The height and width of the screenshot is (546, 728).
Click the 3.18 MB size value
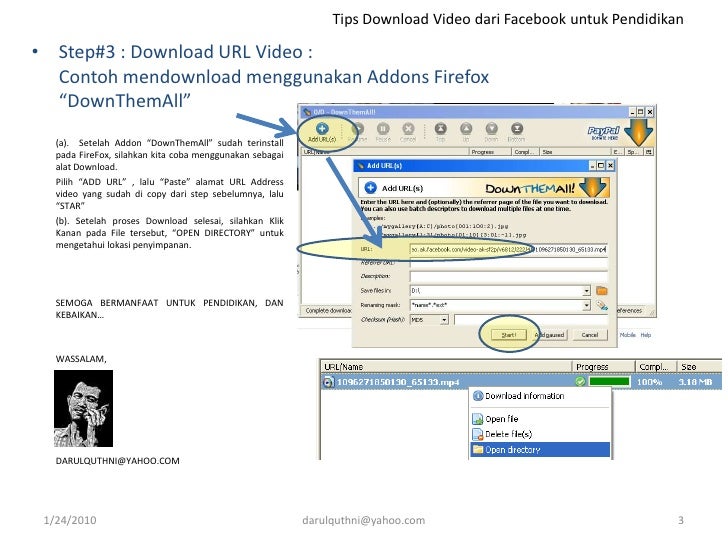[695, 382]
